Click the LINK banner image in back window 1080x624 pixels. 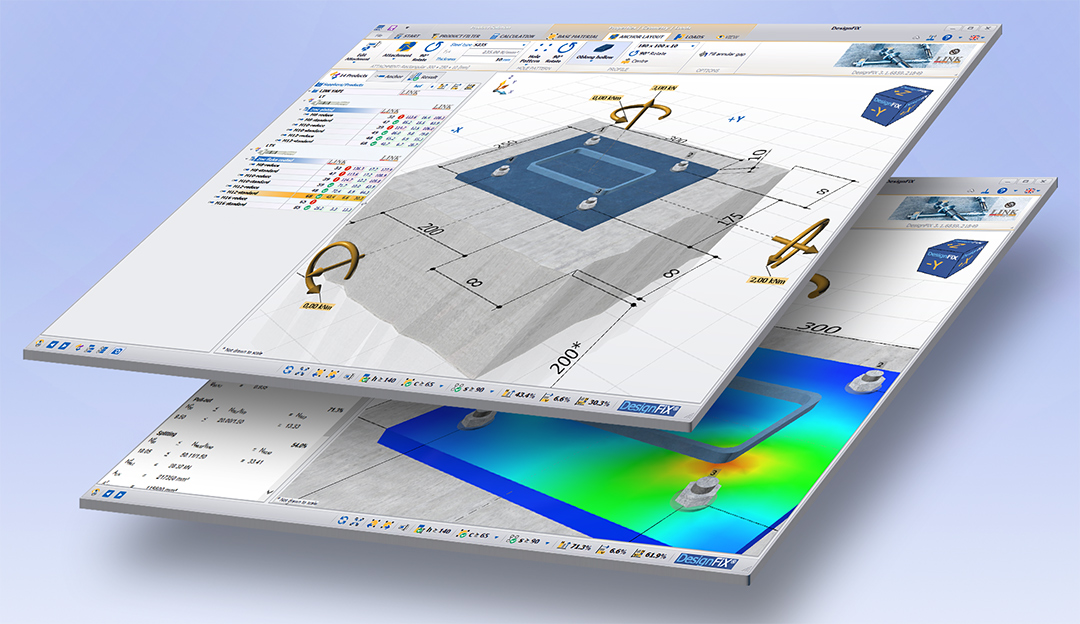[958, 207]
